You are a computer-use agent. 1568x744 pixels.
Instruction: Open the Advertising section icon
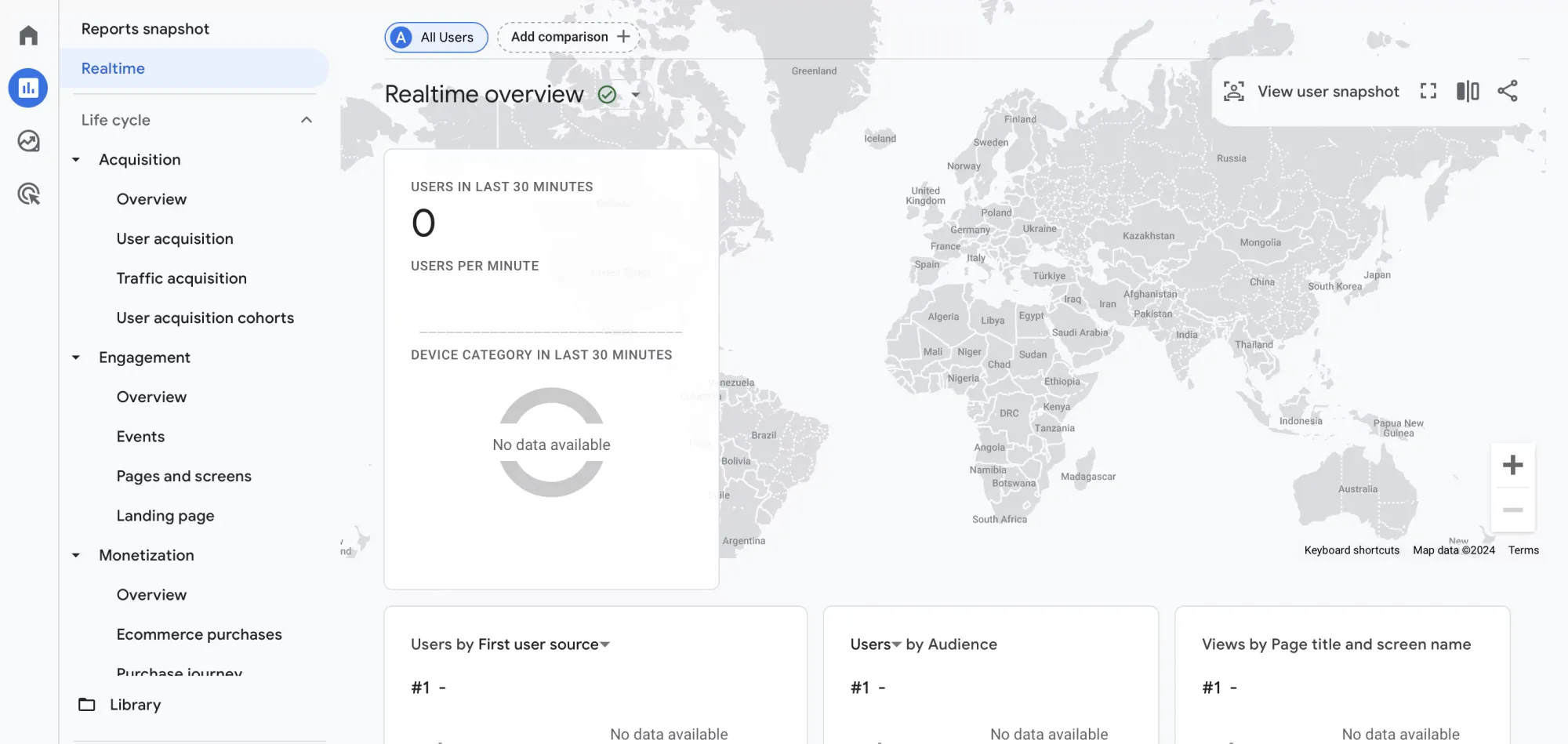[28, 193]
